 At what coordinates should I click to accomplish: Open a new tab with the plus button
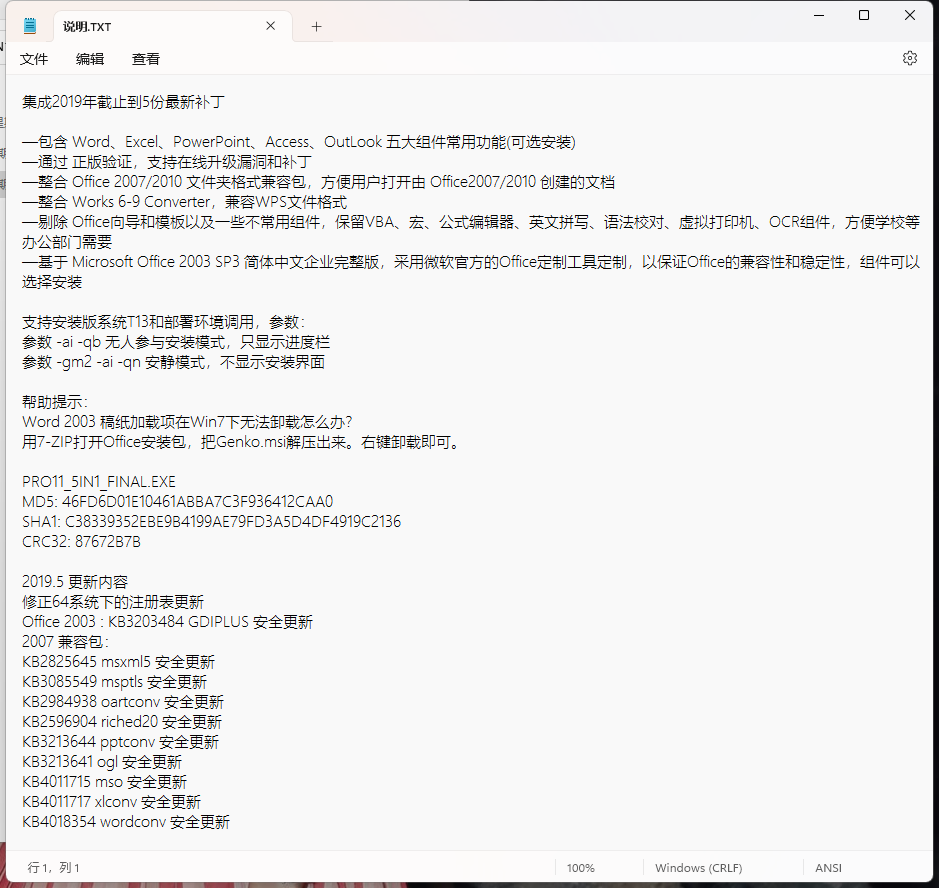click(316, 26)
